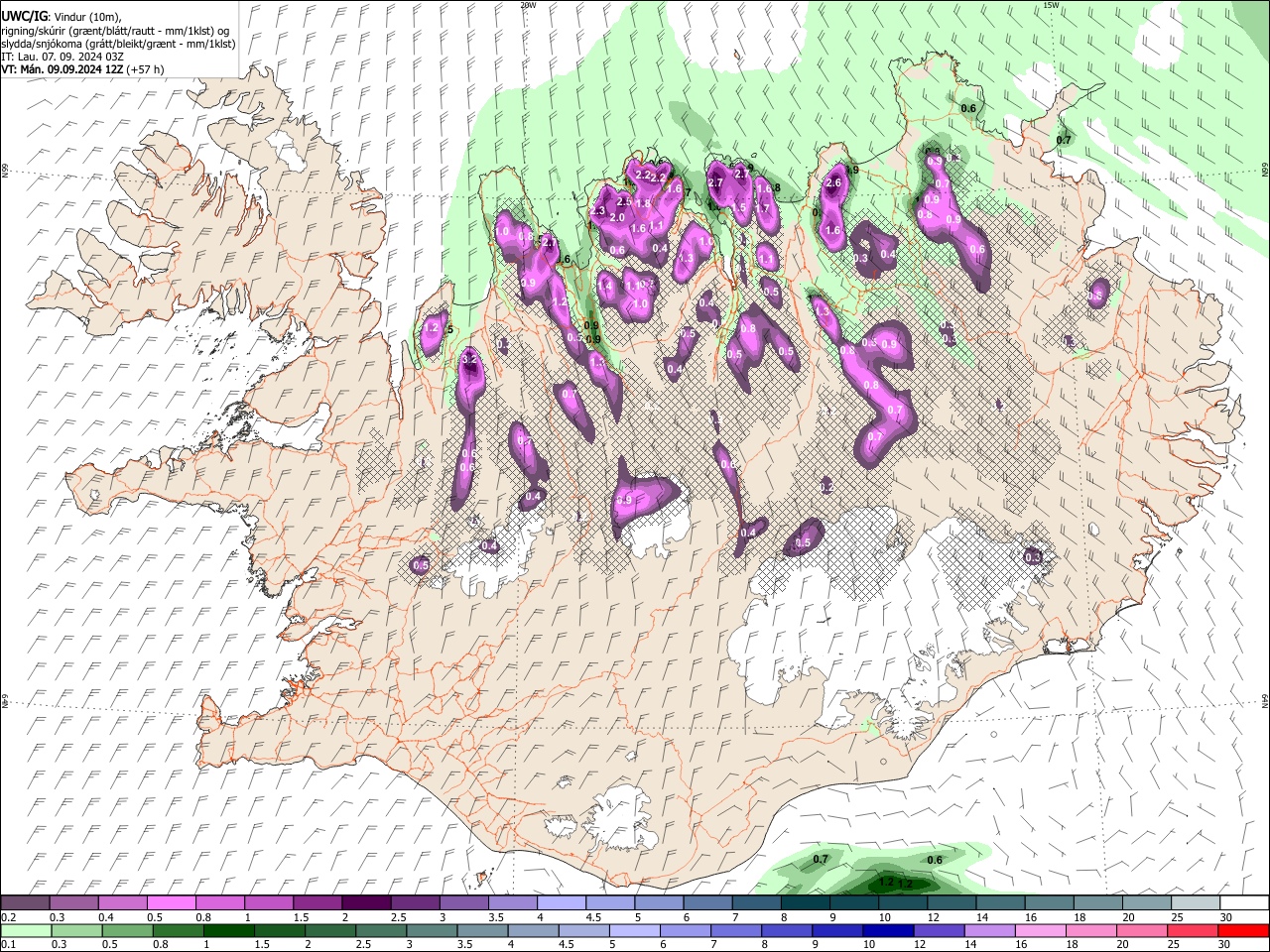Click the 2.3 snowfall value on the map
1270x952 pixels.
click(x=597, y=210)
